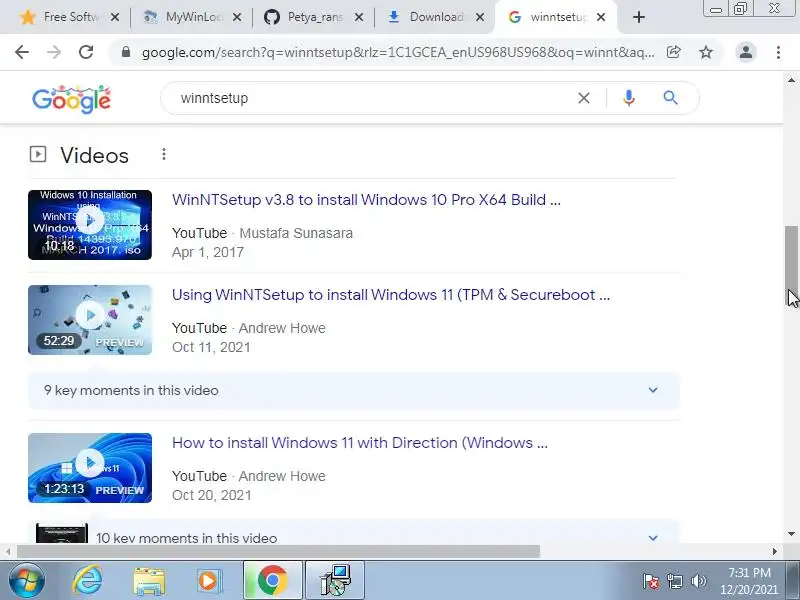This screenshot has width=800, height=600.
Task: Go back to the previous page
Action: [22, 52]
